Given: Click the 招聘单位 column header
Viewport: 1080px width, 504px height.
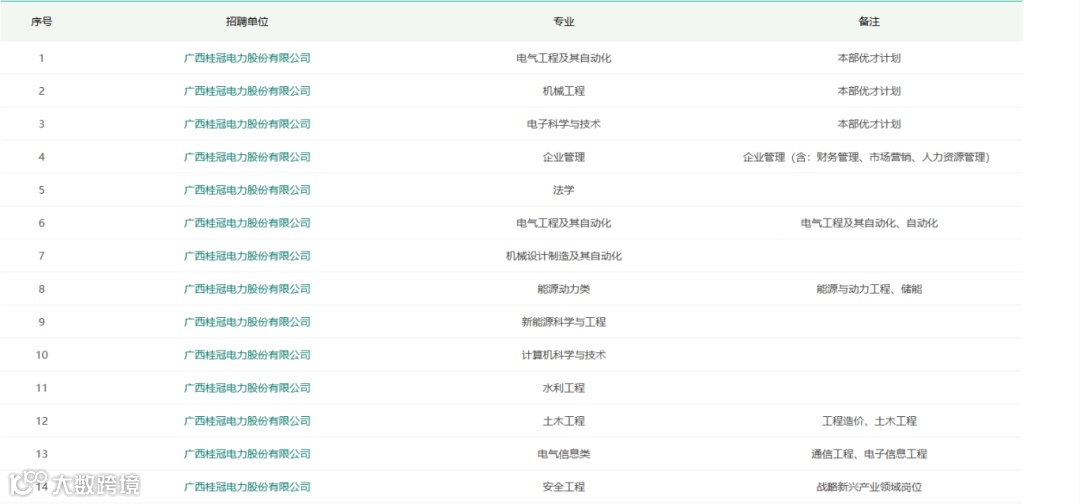Looking at the screenshot, I should click(x=247, y=21).
